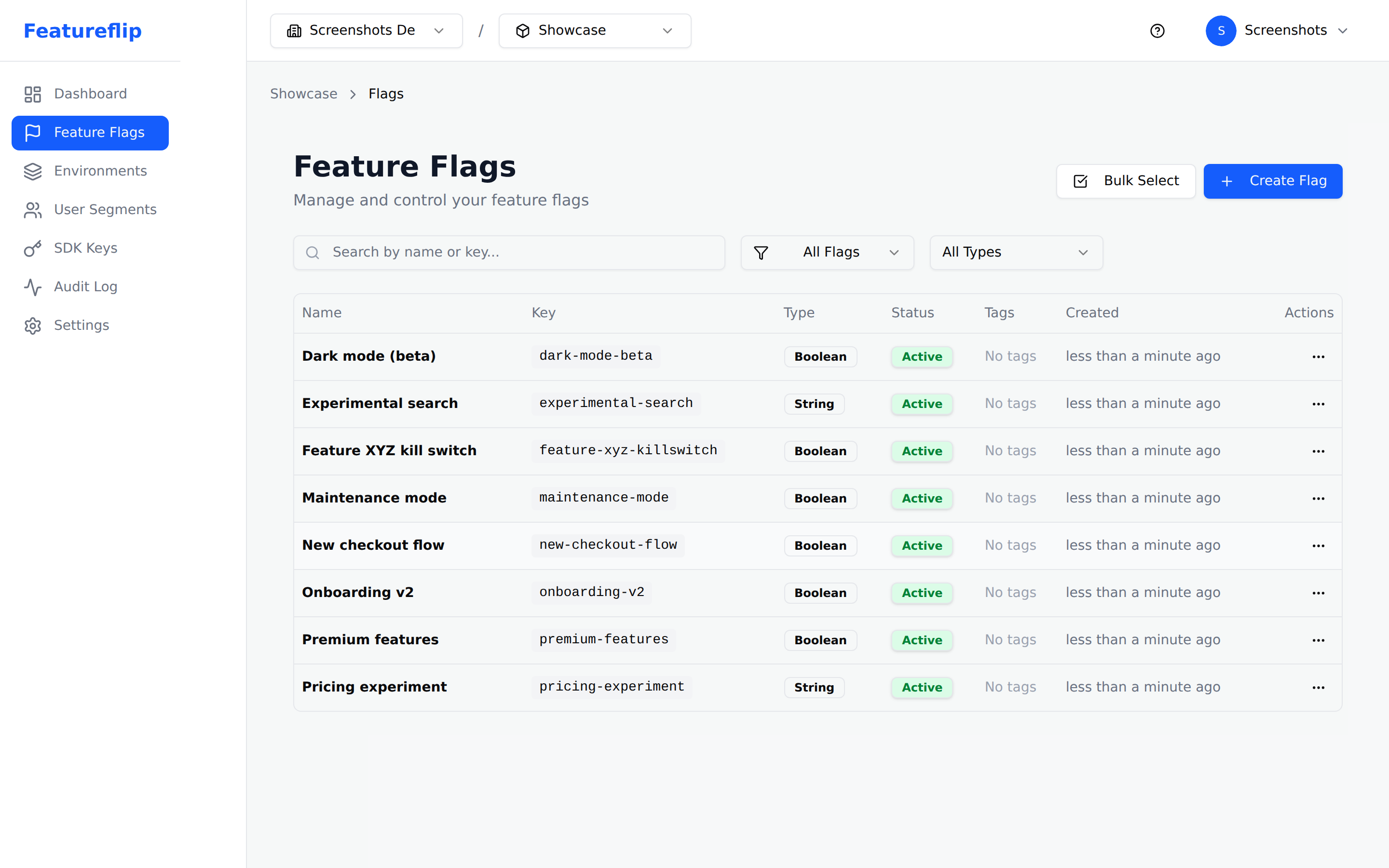Open the New checkout flow flag
The image size is (1389, 868).
click(373, 545)
